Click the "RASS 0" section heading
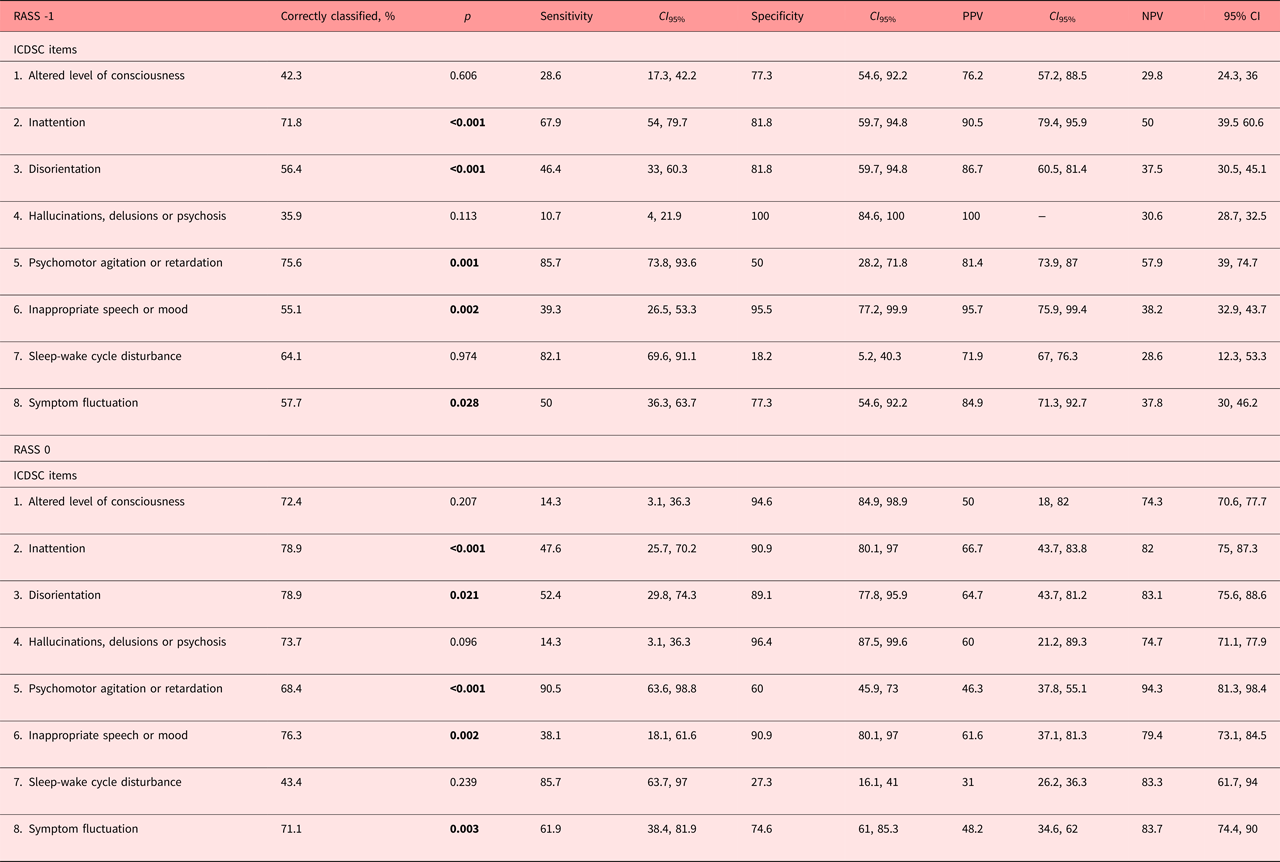This screenshot has width=1280, height=862. coord(35,449)
